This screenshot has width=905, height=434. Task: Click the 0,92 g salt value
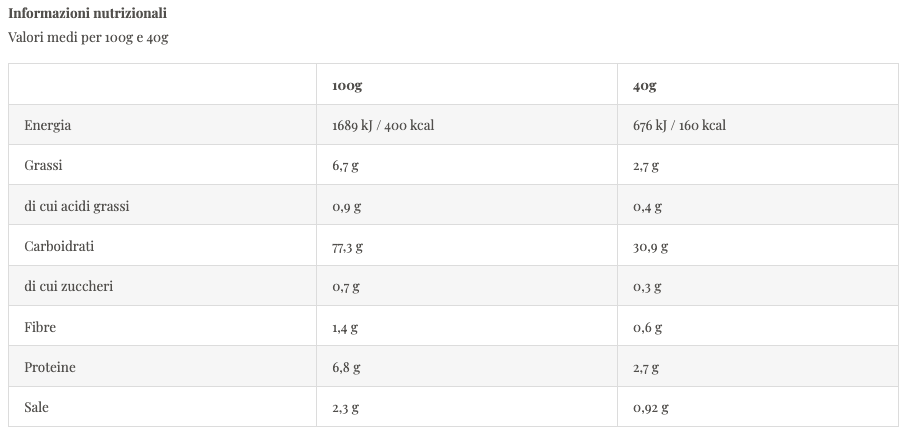click(651, 407)
